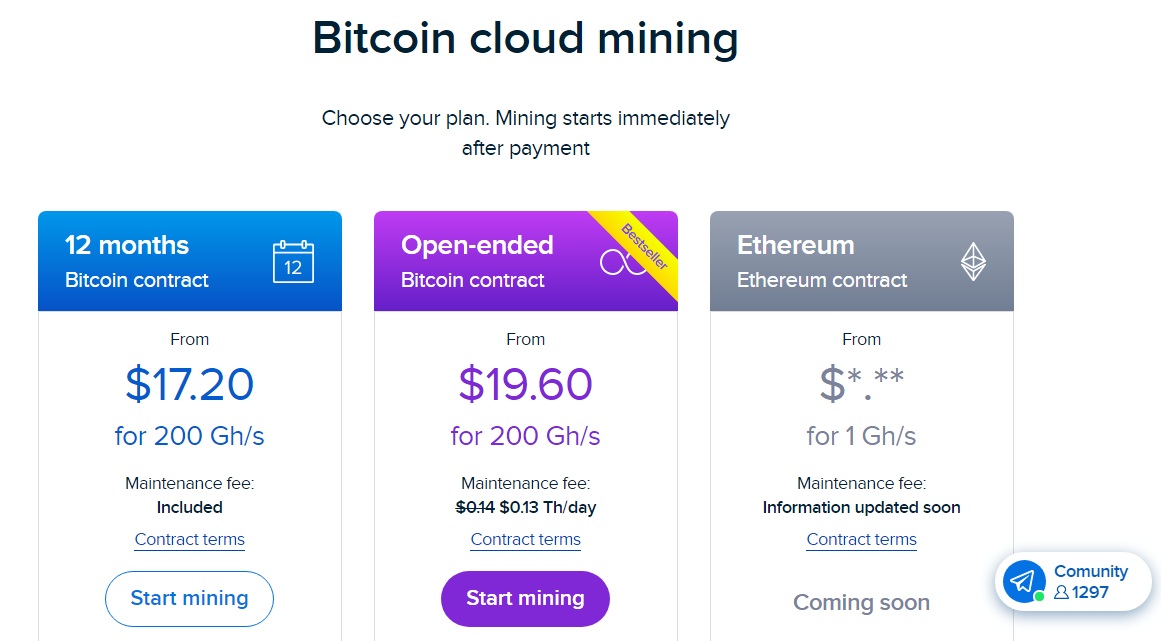Click the $0.13 Th/day maintenance fee text
The width and height of the screenshot is (1161, 641).
pos(547,507)
